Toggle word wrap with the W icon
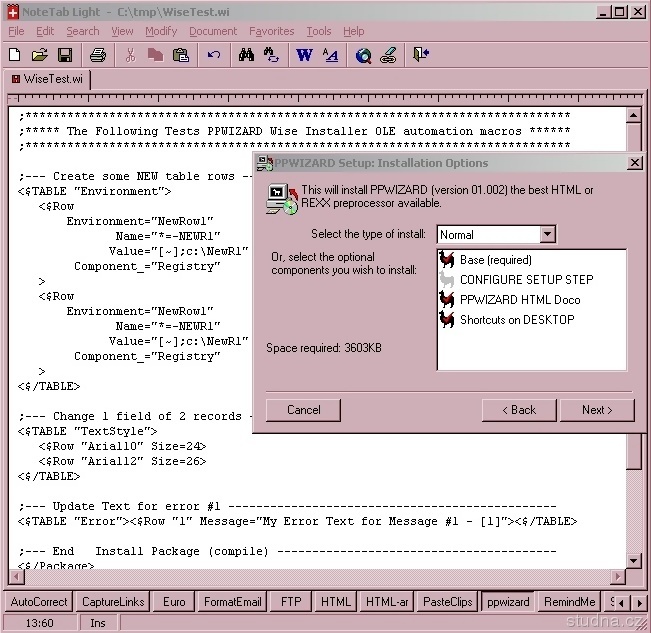Screen dimensions: 651x633 (304, 55)
